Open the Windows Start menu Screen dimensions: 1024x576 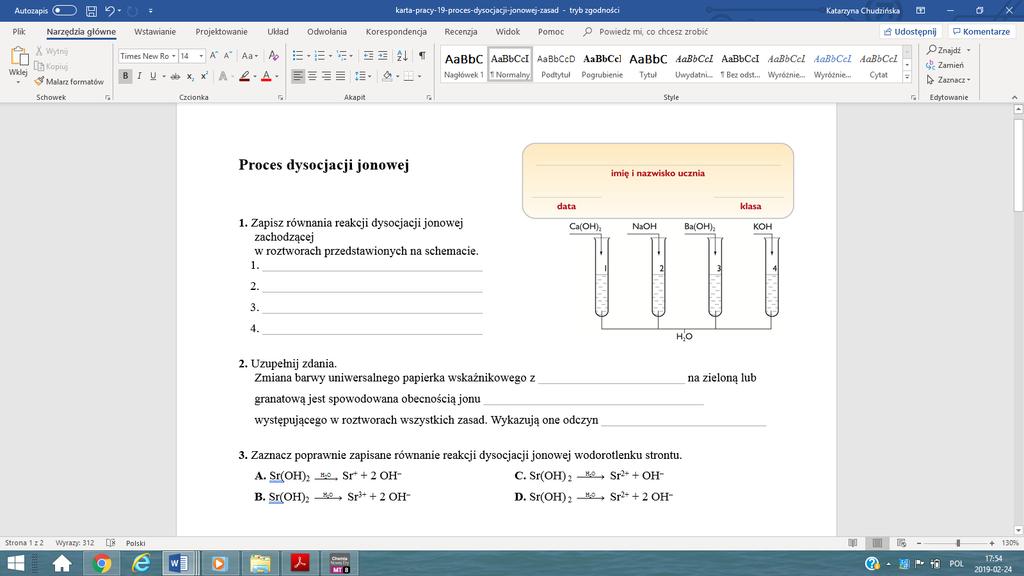[x=16, y=563]
